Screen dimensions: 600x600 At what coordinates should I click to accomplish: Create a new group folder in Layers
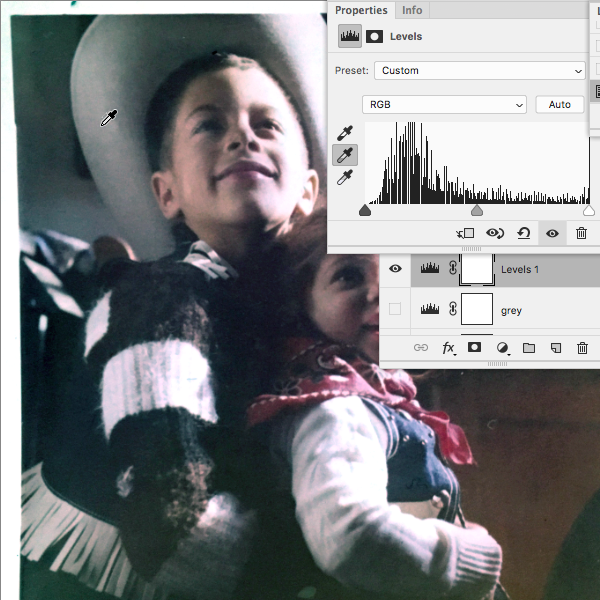529,348
